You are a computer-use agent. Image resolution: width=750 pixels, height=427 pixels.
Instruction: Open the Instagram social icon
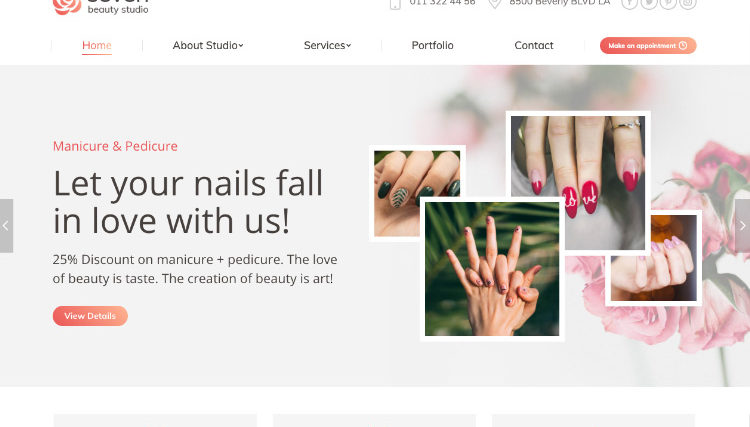coord(688,3)
